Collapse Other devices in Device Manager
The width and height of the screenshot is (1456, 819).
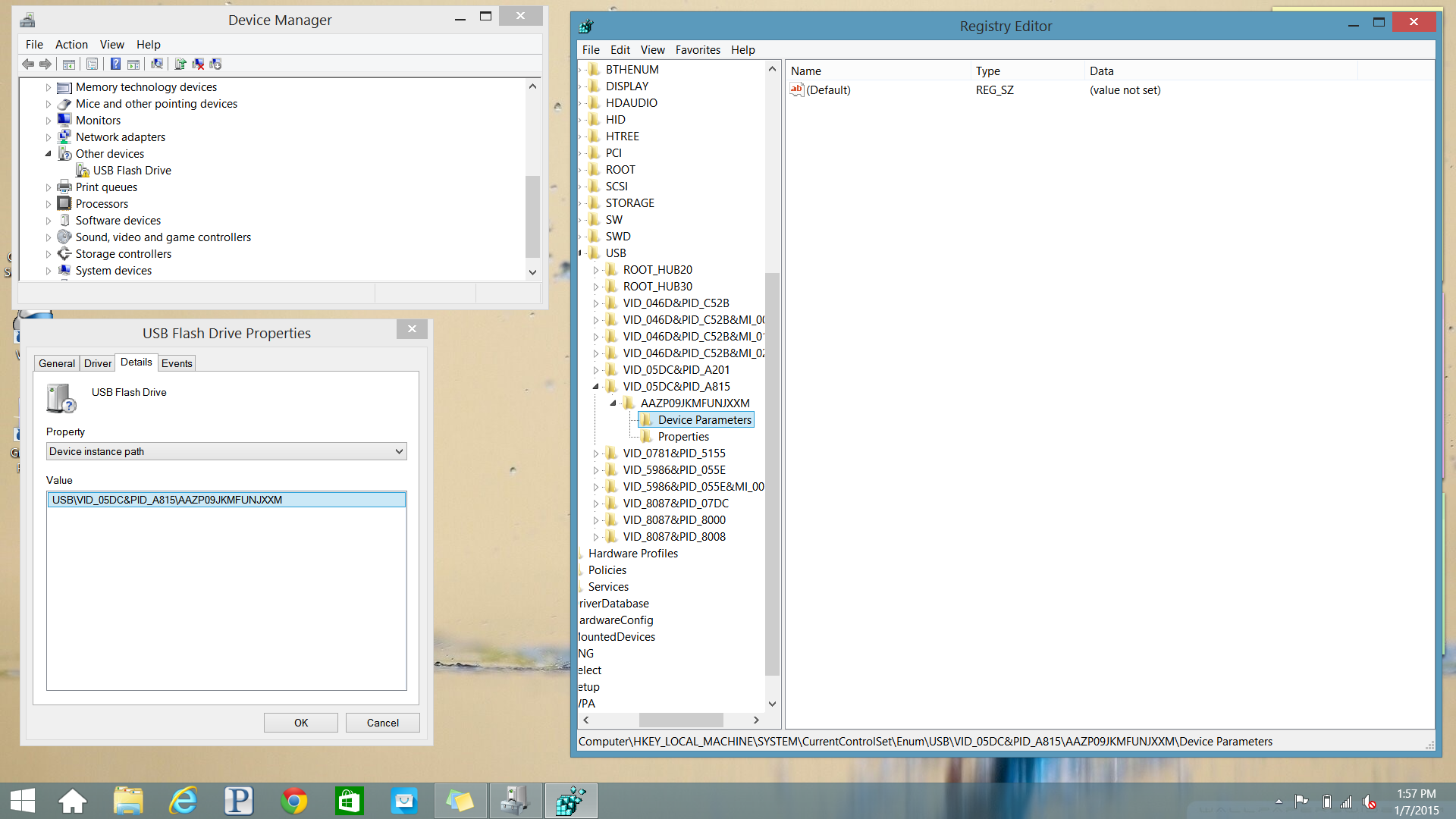49,154
